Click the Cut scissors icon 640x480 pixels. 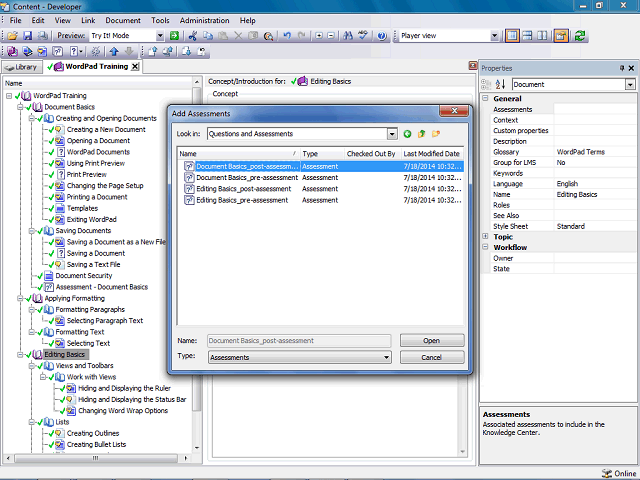point(193,36)
